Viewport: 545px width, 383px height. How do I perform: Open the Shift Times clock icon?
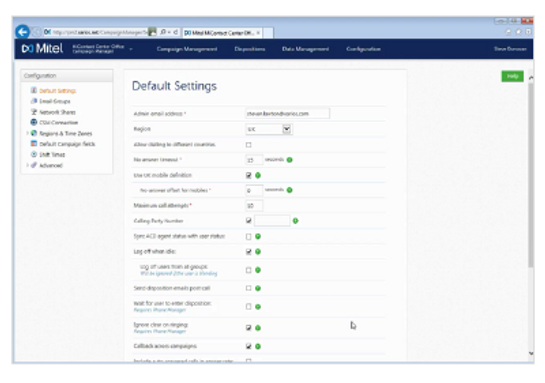click(34, 154)
